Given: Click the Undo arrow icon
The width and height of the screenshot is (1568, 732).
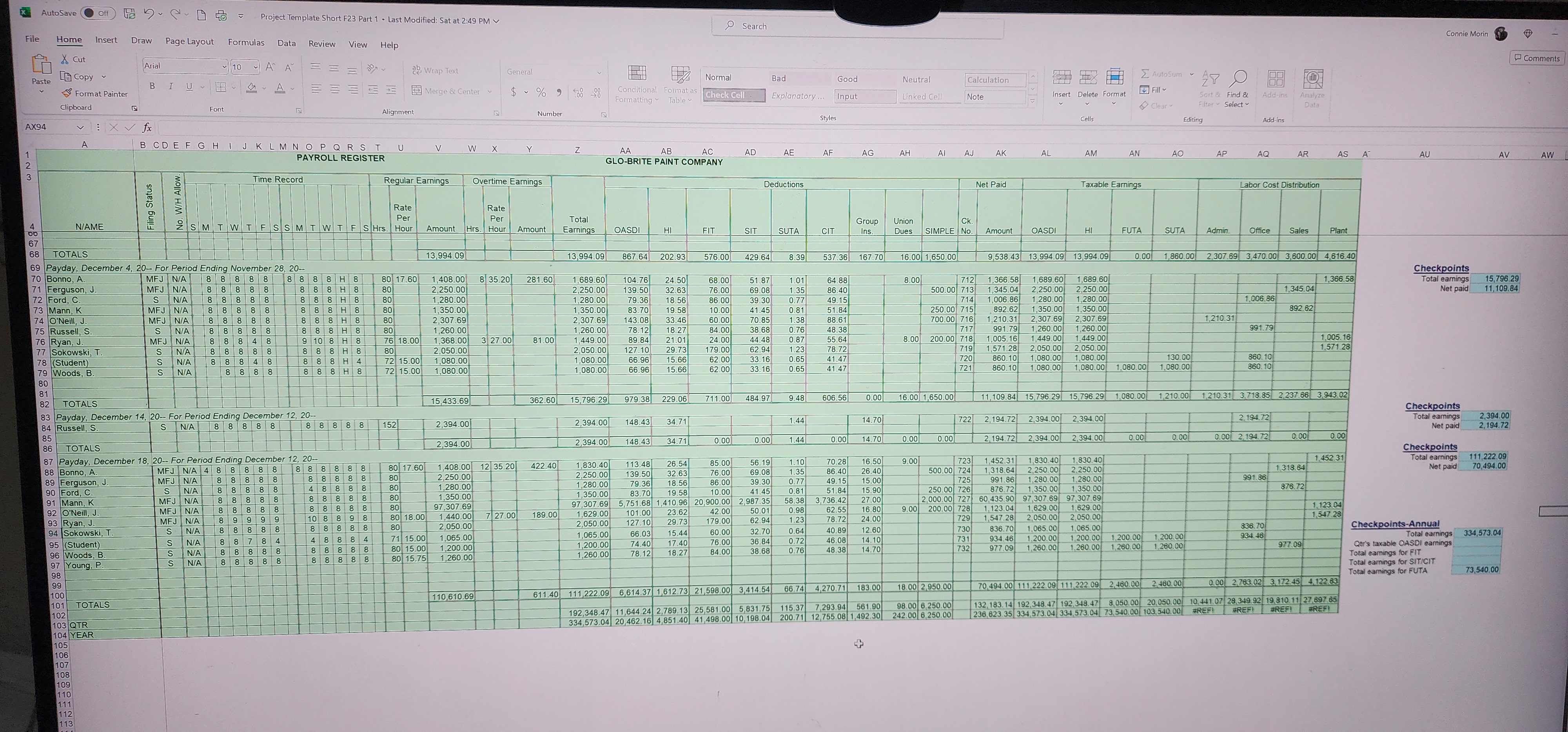Looking at the screenshot, I should click(x=149, y=13).
